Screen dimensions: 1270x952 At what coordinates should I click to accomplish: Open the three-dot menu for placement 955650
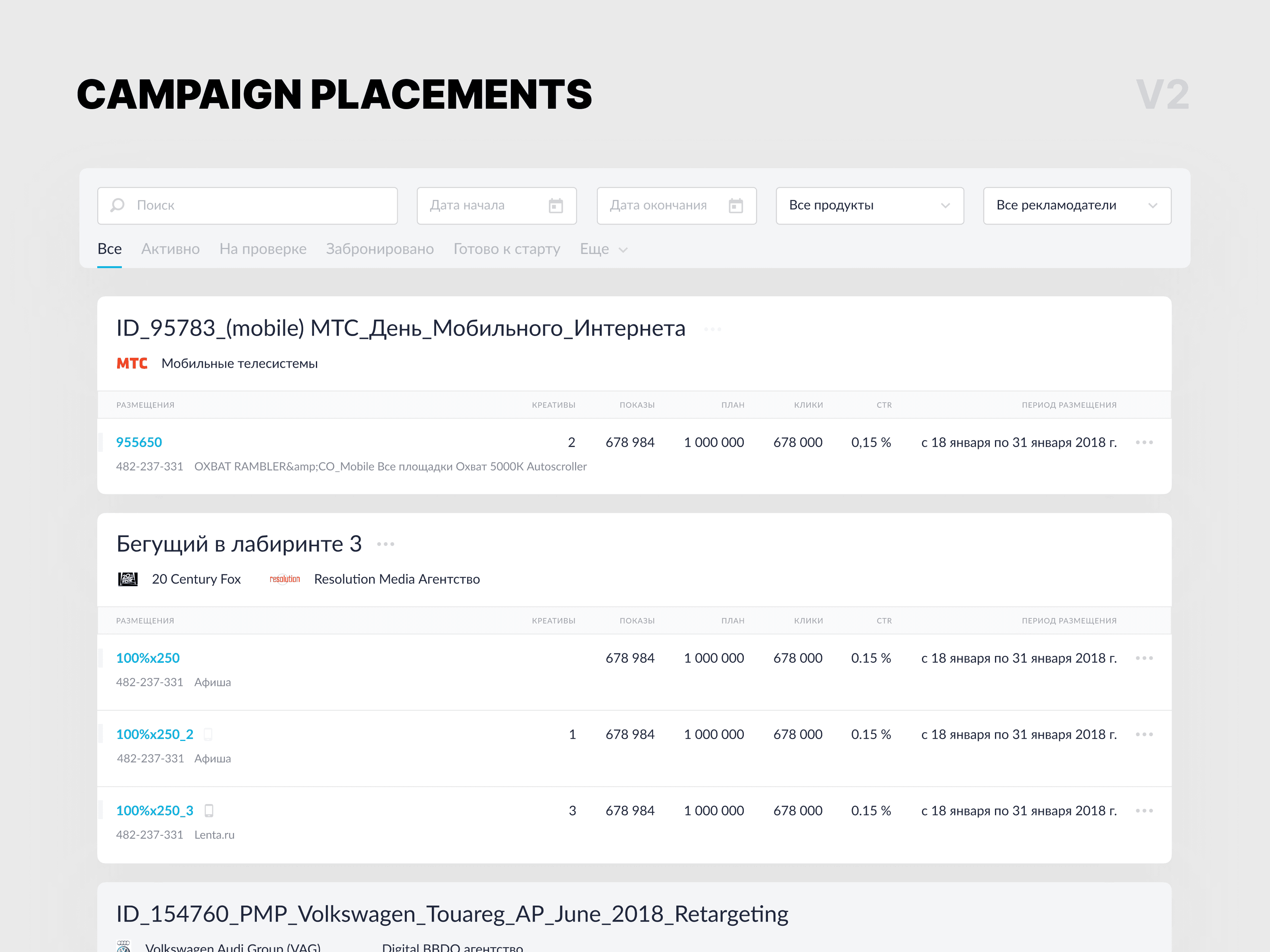pos(1144,442)
